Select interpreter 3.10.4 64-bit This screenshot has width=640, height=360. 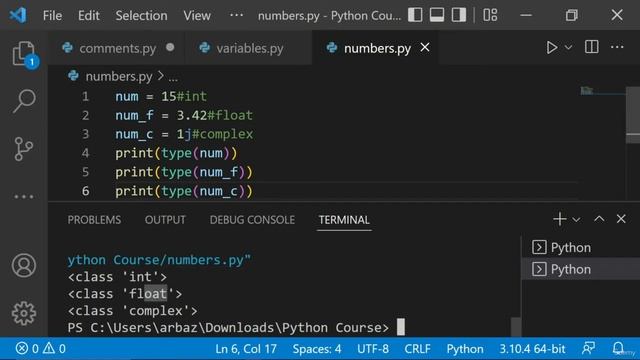coord(532,349)
